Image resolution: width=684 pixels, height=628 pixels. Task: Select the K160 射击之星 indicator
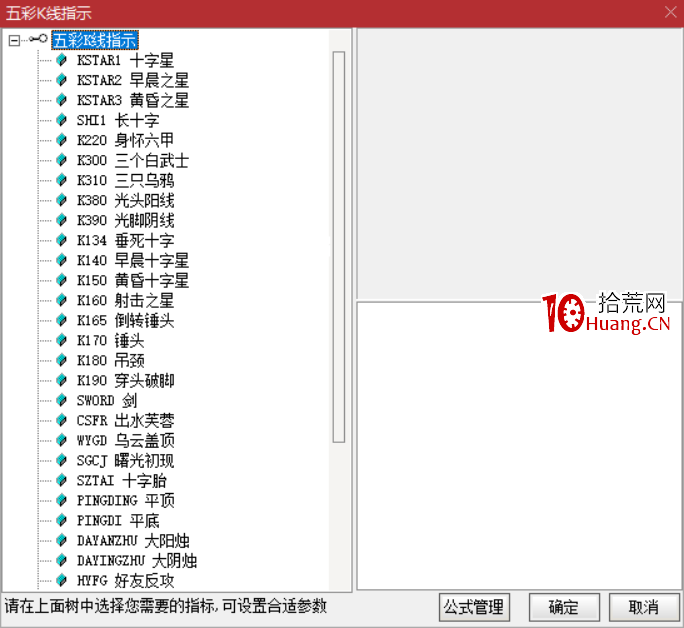(126, 301)
